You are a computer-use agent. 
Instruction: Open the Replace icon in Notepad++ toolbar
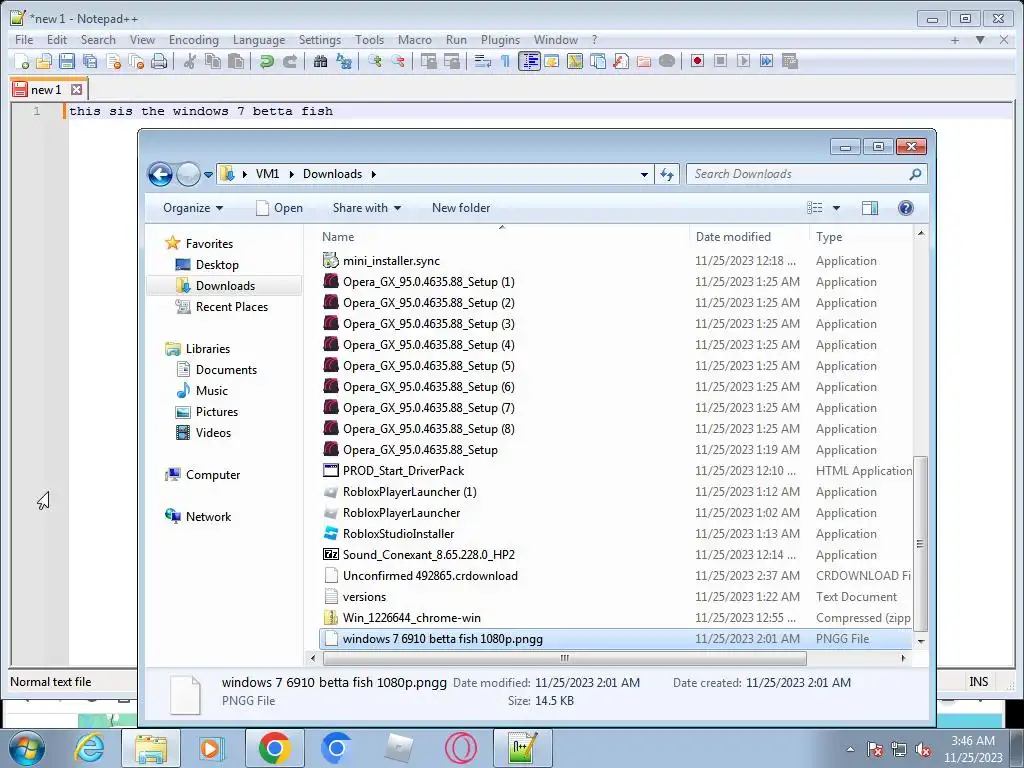tap(344, 61)
